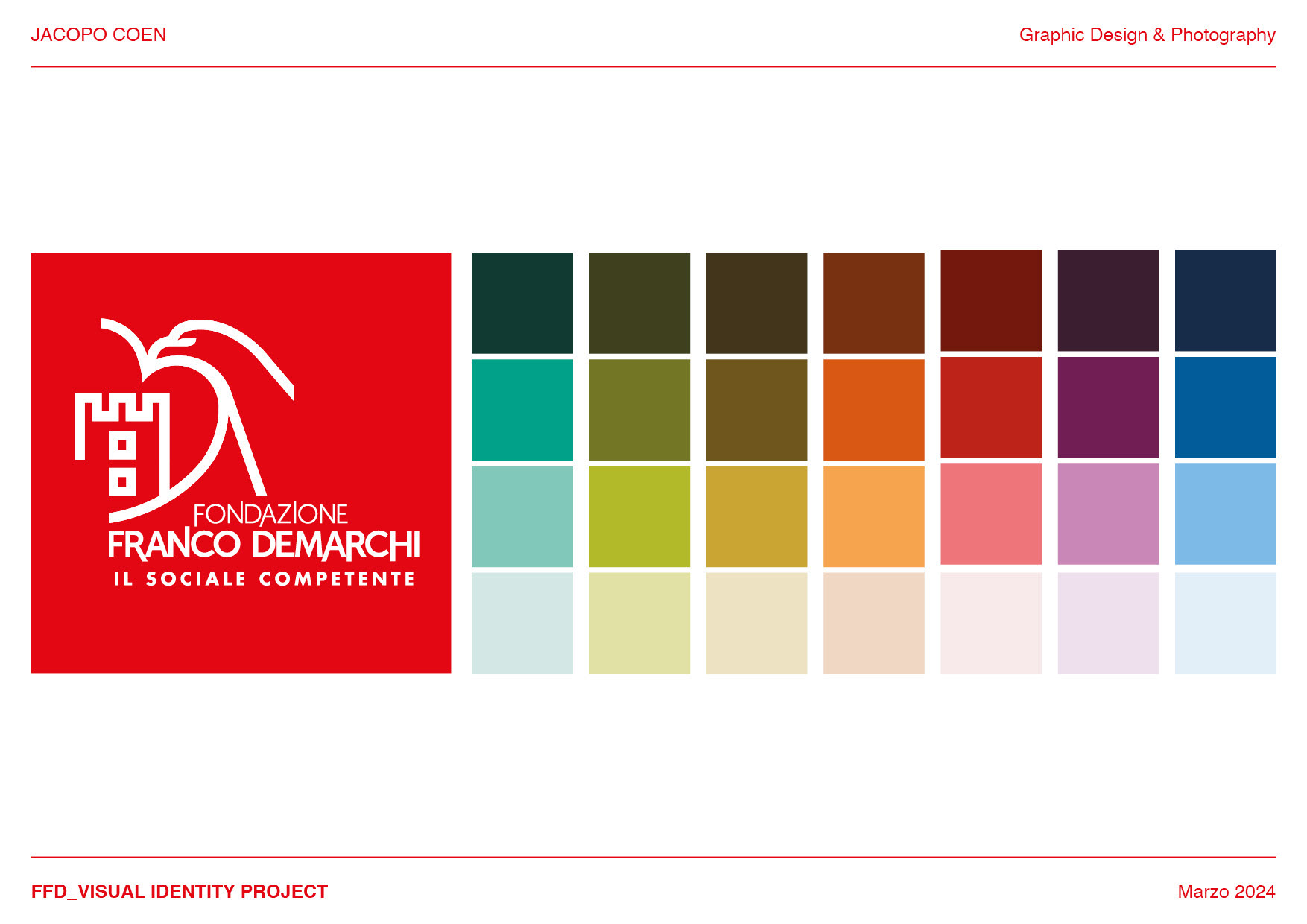1307x924 pixels.
Task: Pick the mustard brown second-row swatch
Action: (756, 410)
